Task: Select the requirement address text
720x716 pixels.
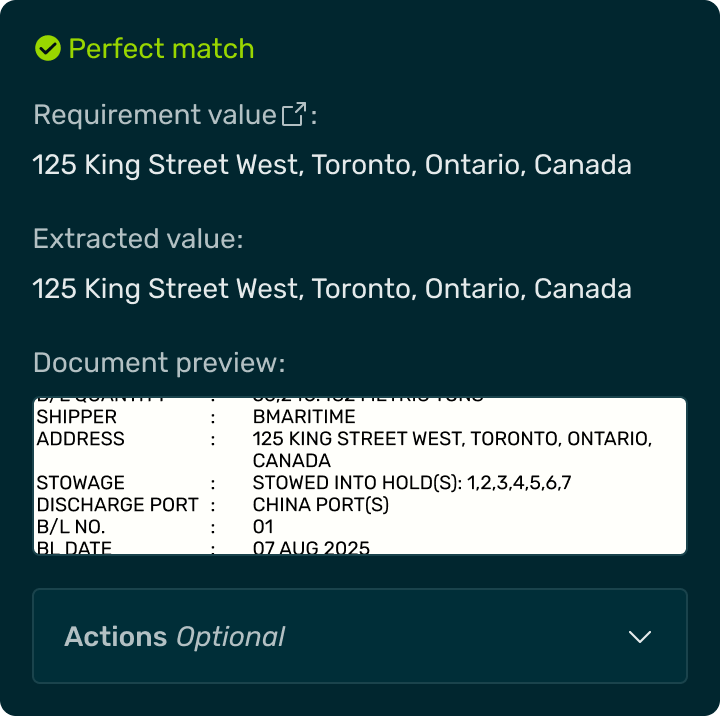Action: (332, 165)
